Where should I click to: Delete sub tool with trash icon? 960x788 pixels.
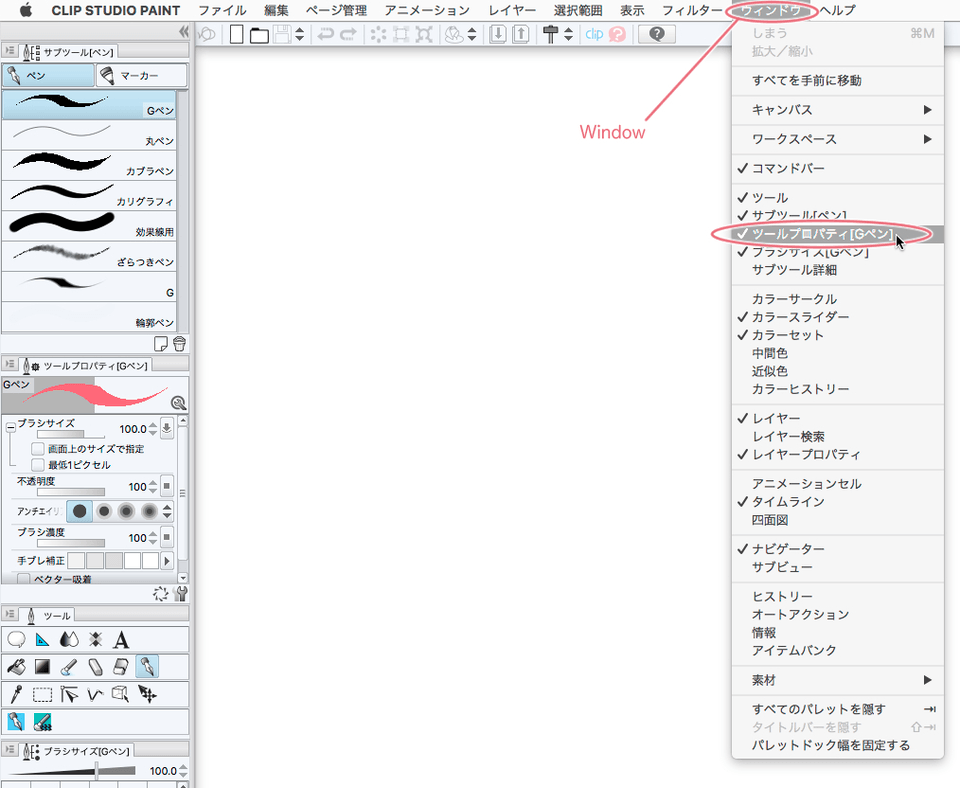179,343
